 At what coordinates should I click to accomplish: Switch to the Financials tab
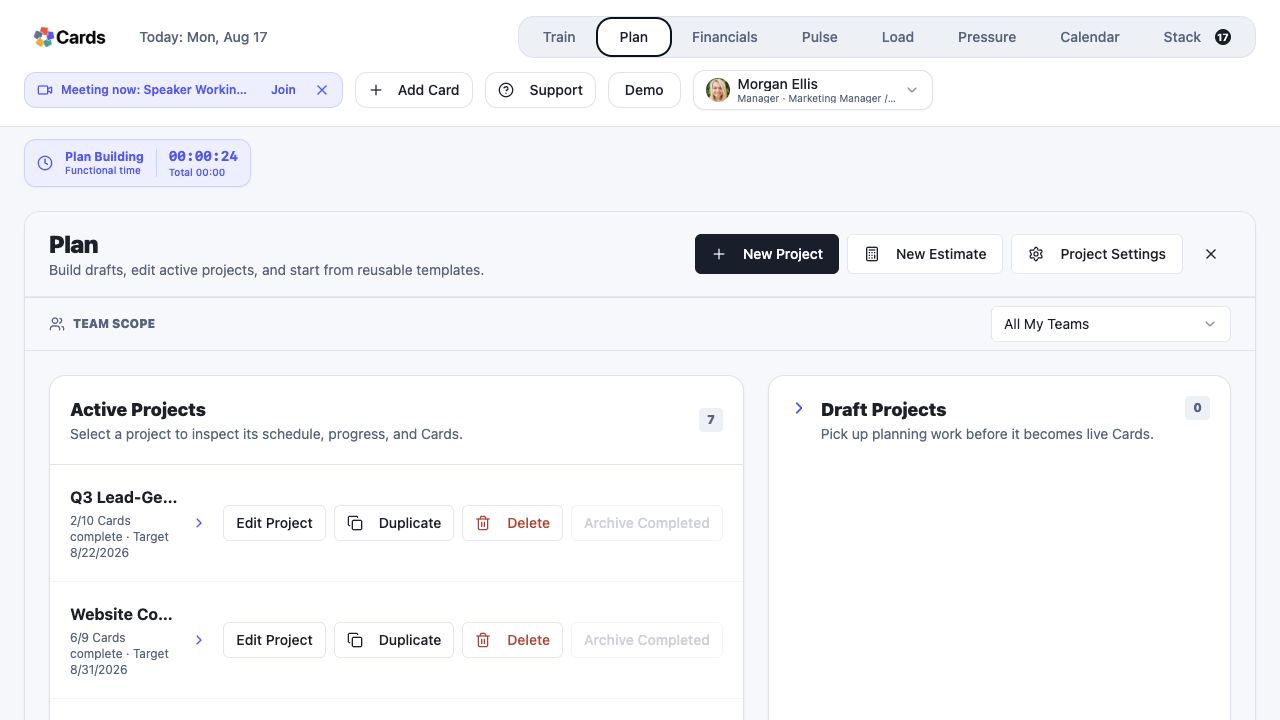pos(725,37)
